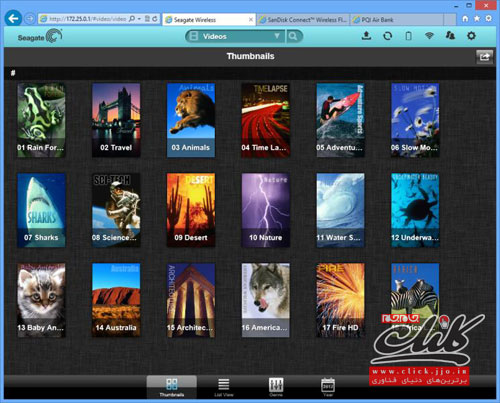Click the address bar dropdown arrow
Viewport: 500px width, 403px height.
point(139,19)
